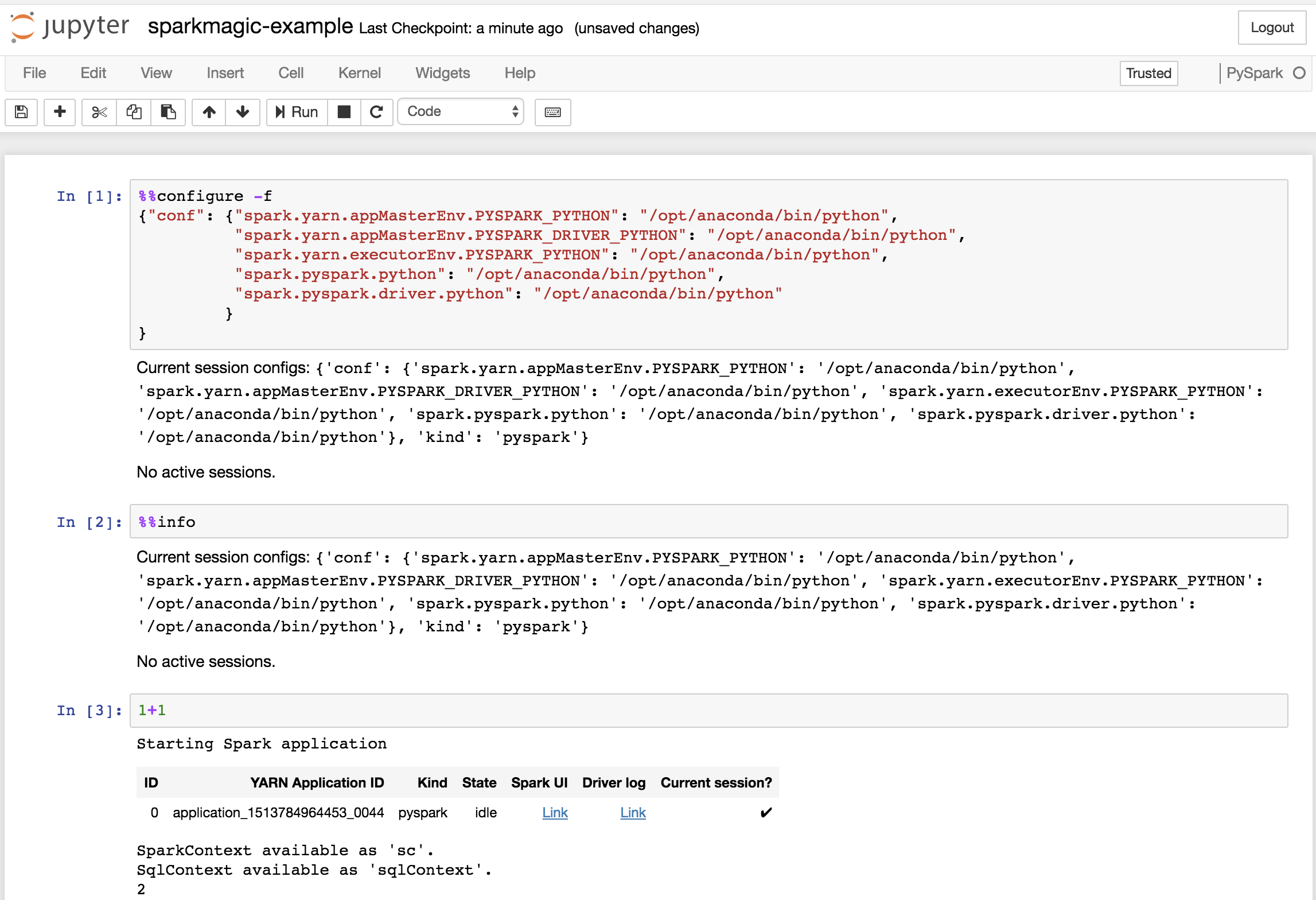Paste cells below icon
Image resolution: width=1316 pixels, height=900 pixels.
coord(168,112)
